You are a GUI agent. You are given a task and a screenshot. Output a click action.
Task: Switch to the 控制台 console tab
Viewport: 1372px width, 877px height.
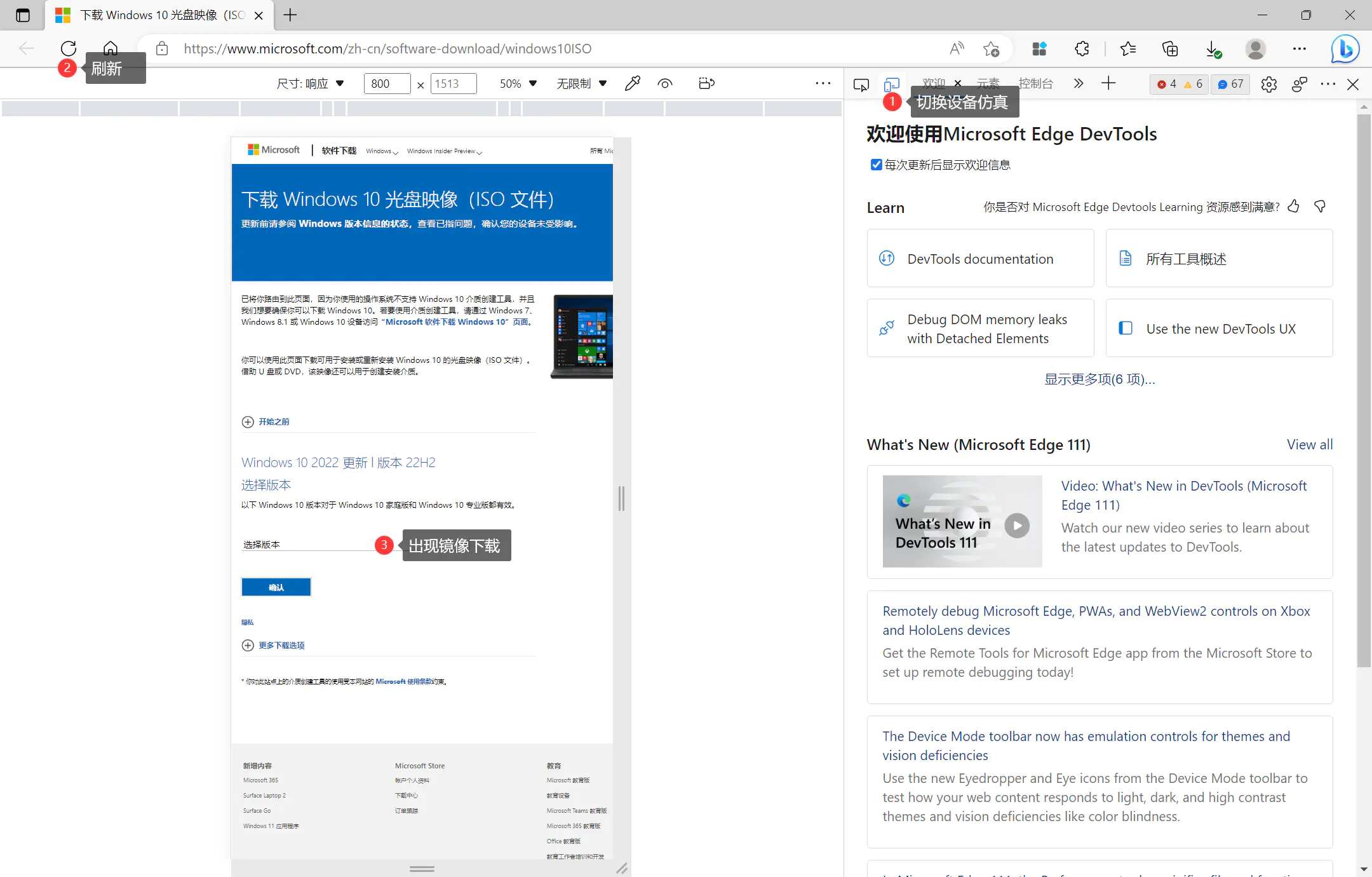[x=1035, y=83]
